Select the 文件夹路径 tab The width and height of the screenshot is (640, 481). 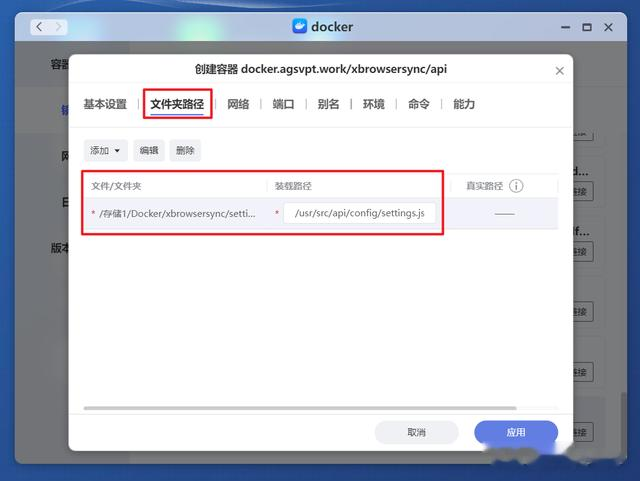tap(177, 104)
